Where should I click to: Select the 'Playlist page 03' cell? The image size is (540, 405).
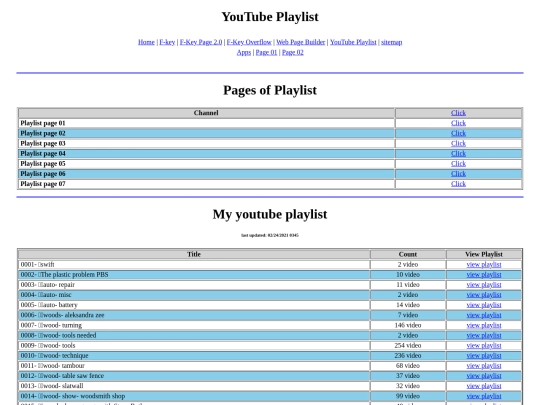click(x=206, y=144)
